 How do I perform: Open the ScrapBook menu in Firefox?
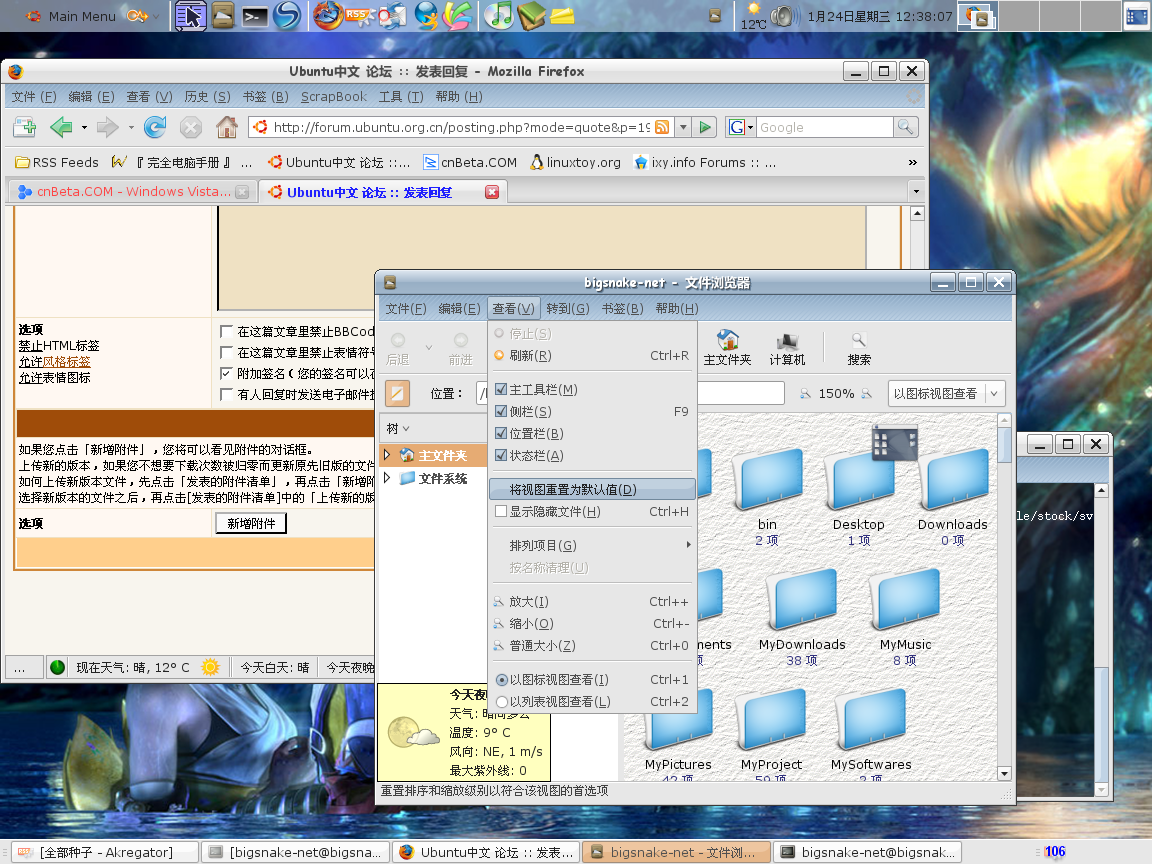334,97
